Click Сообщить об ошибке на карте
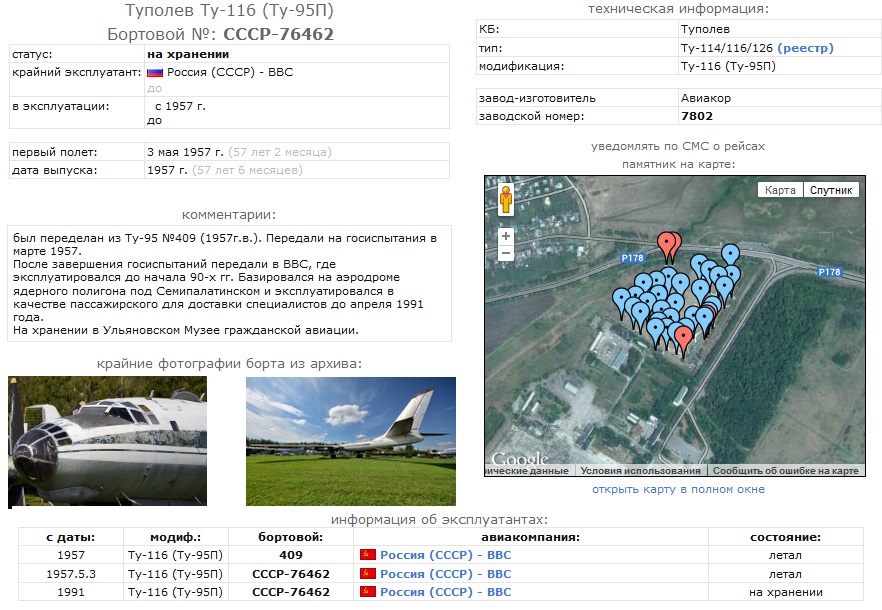 point(786,470)
